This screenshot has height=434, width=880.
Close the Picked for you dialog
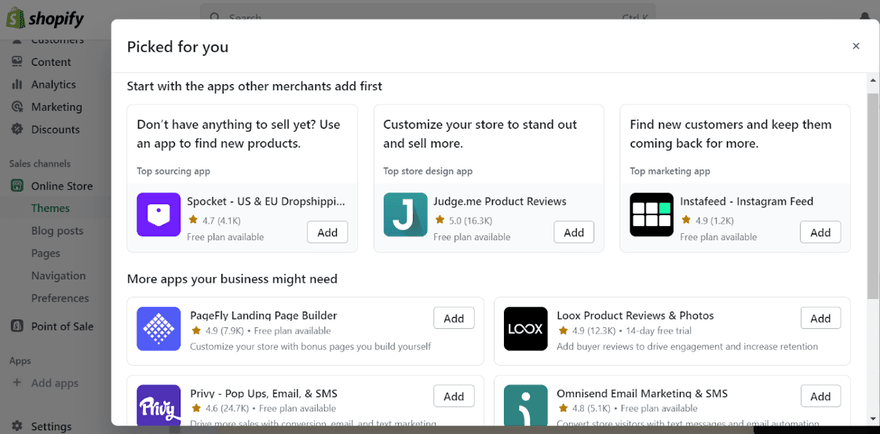tap(855, 46)
